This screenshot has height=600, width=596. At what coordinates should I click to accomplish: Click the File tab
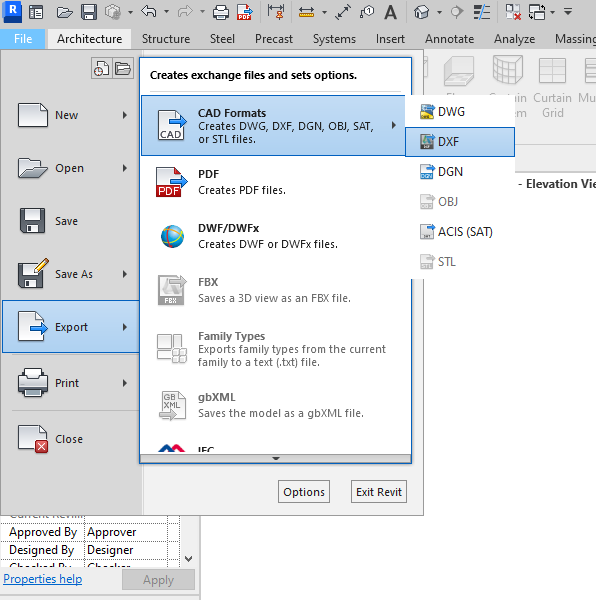point(23,39)
